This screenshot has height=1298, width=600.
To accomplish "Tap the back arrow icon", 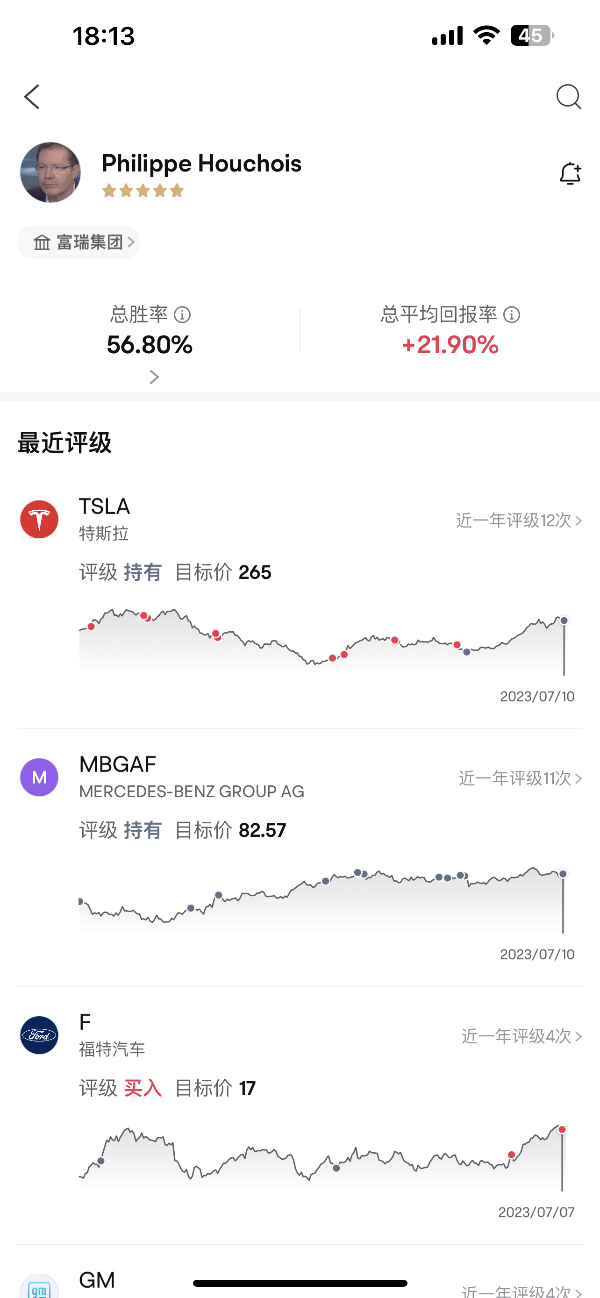I will tap(32, 97).
